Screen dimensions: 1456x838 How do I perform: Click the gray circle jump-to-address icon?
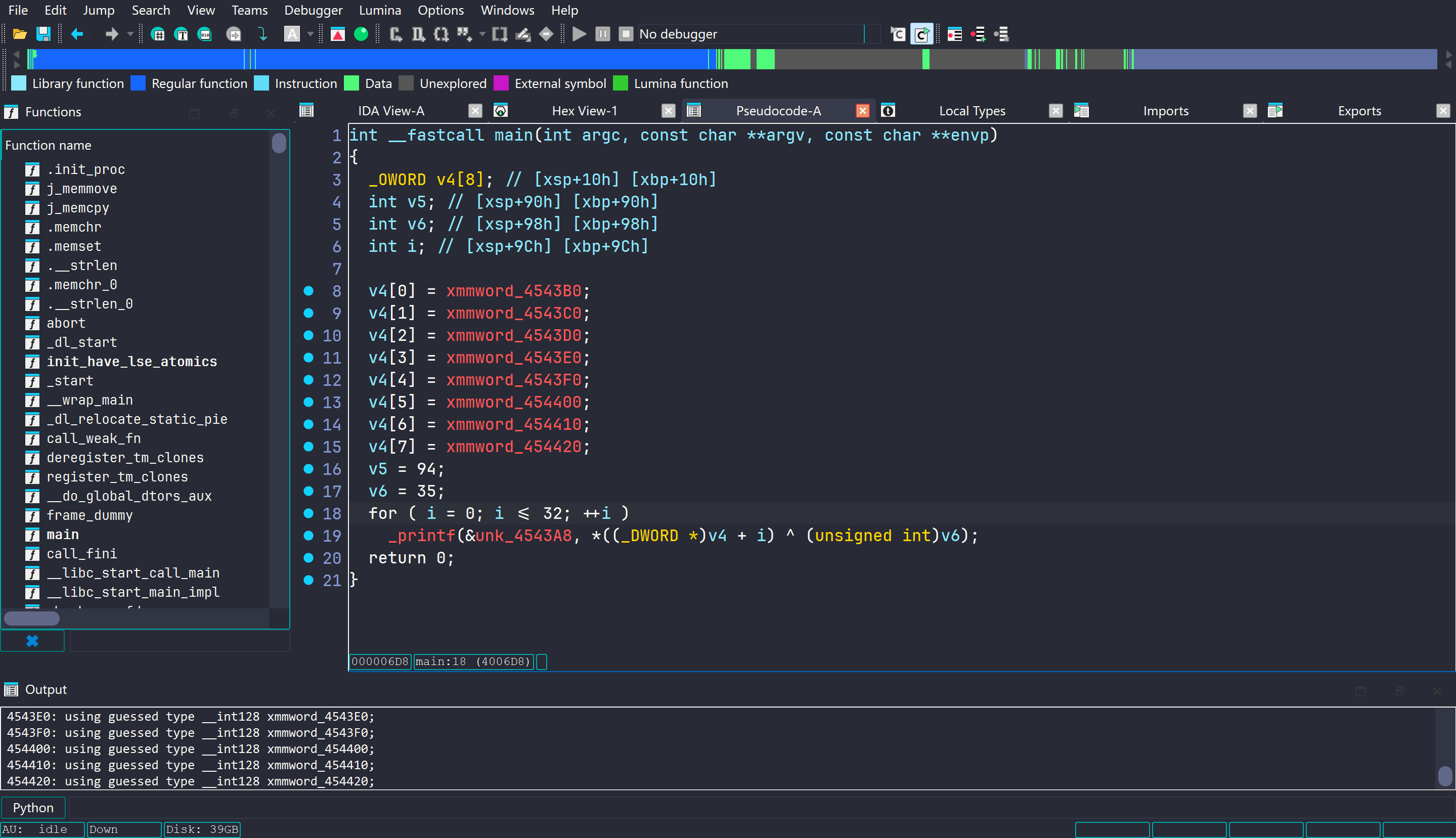234,34
